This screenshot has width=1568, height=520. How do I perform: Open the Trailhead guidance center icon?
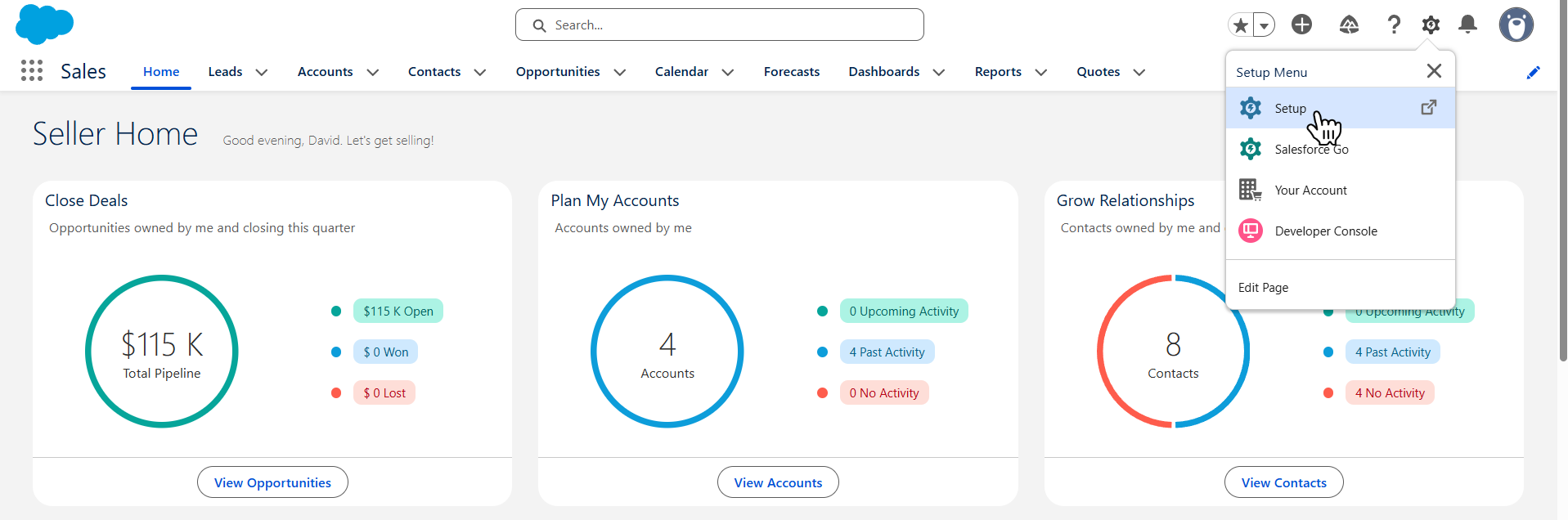click(x=1349, y=25)
